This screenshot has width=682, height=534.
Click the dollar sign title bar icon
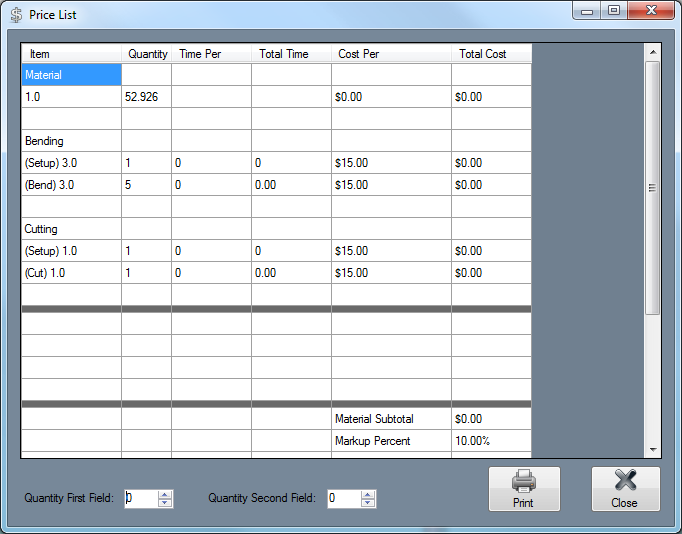(x=16, y=15)
